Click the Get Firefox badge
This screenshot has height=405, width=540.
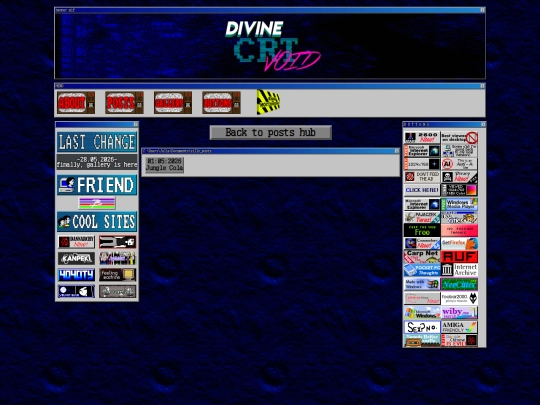459,243
